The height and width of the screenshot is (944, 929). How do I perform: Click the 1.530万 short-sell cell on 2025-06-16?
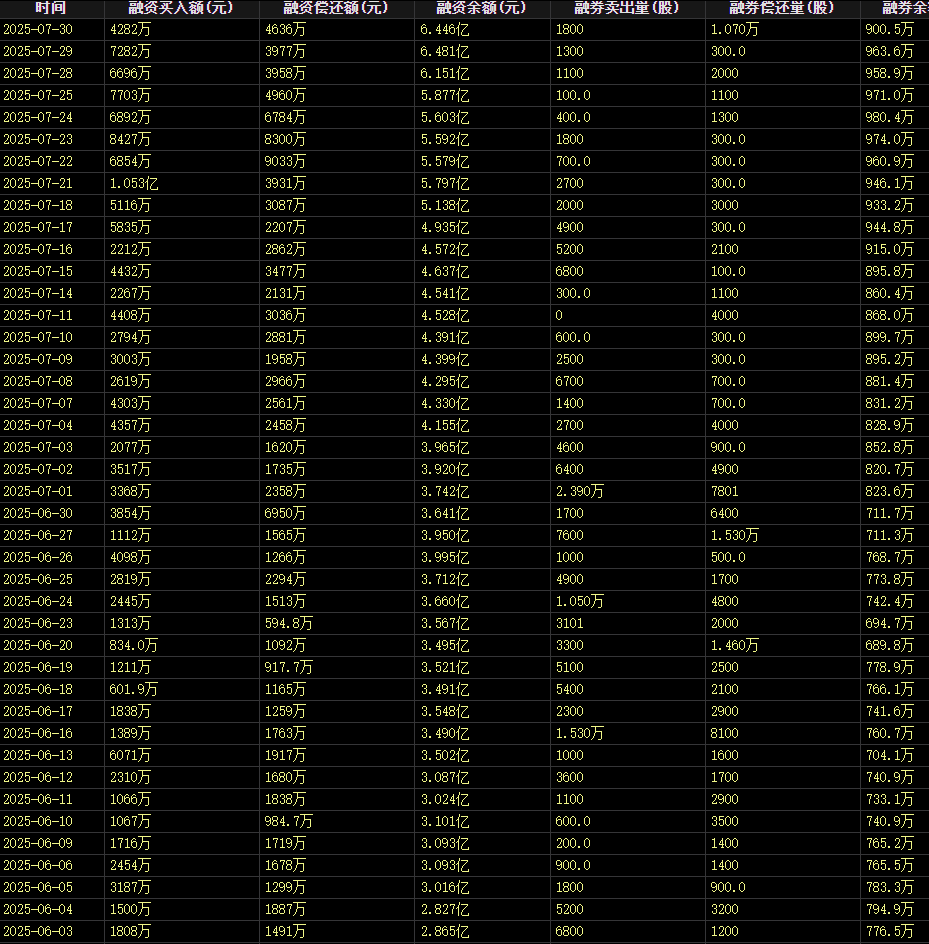click(580, 734)
